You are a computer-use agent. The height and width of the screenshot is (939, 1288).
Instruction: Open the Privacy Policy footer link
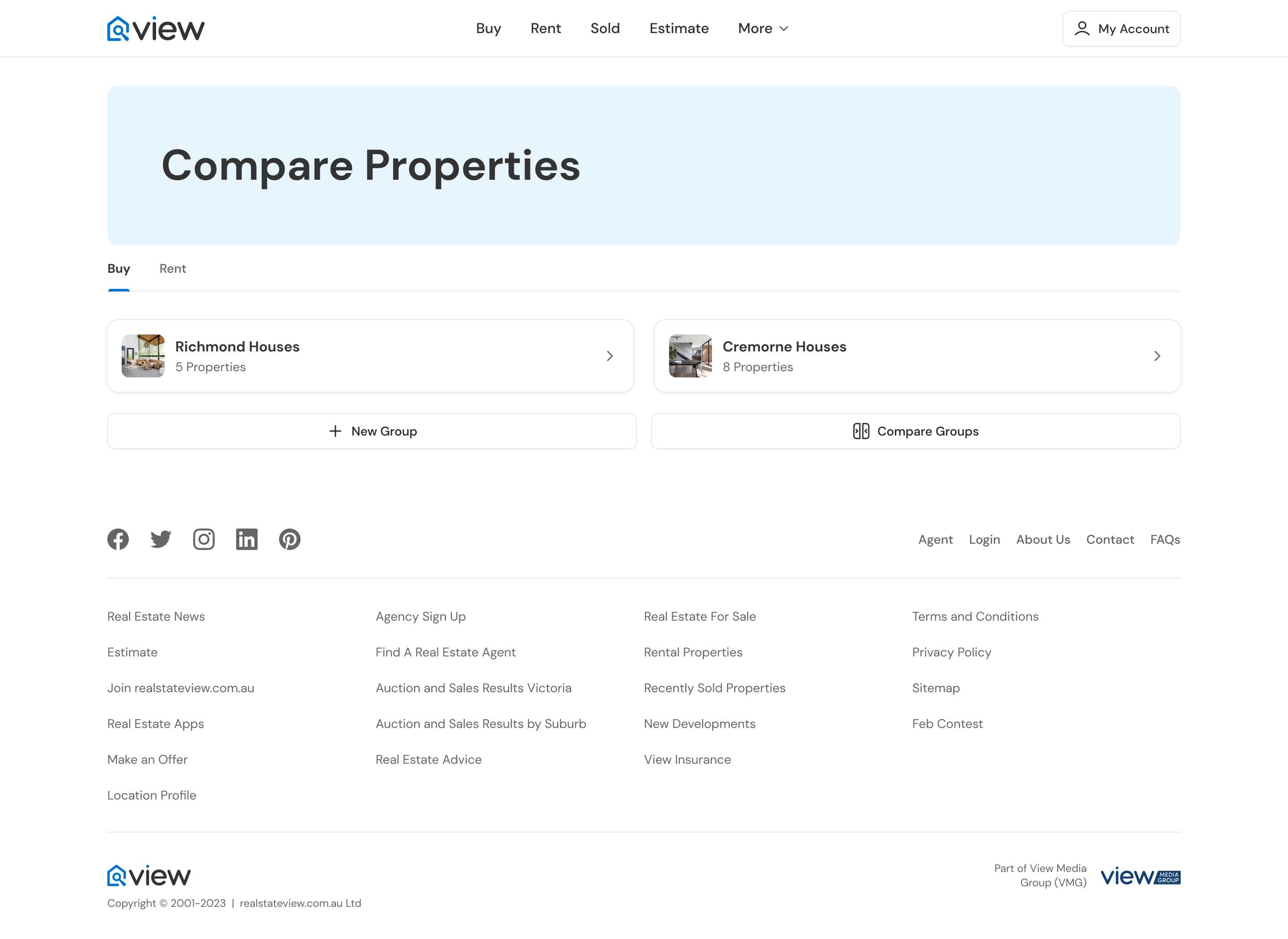(951, 652)
